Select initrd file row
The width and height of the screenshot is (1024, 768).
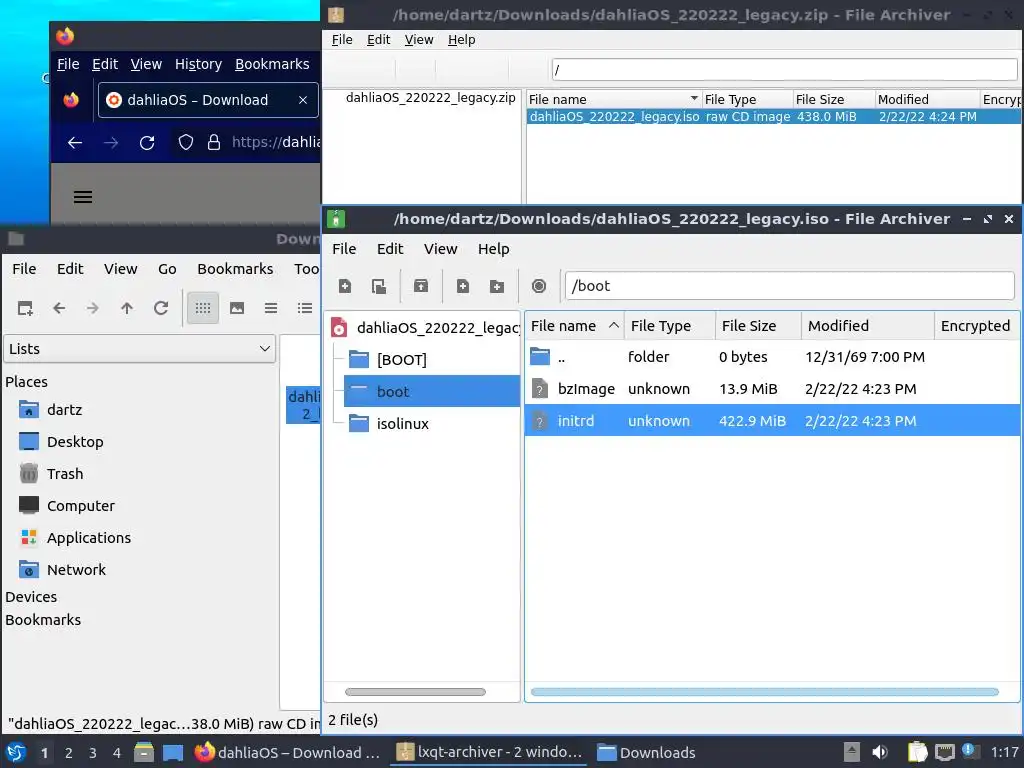[772, 421]
